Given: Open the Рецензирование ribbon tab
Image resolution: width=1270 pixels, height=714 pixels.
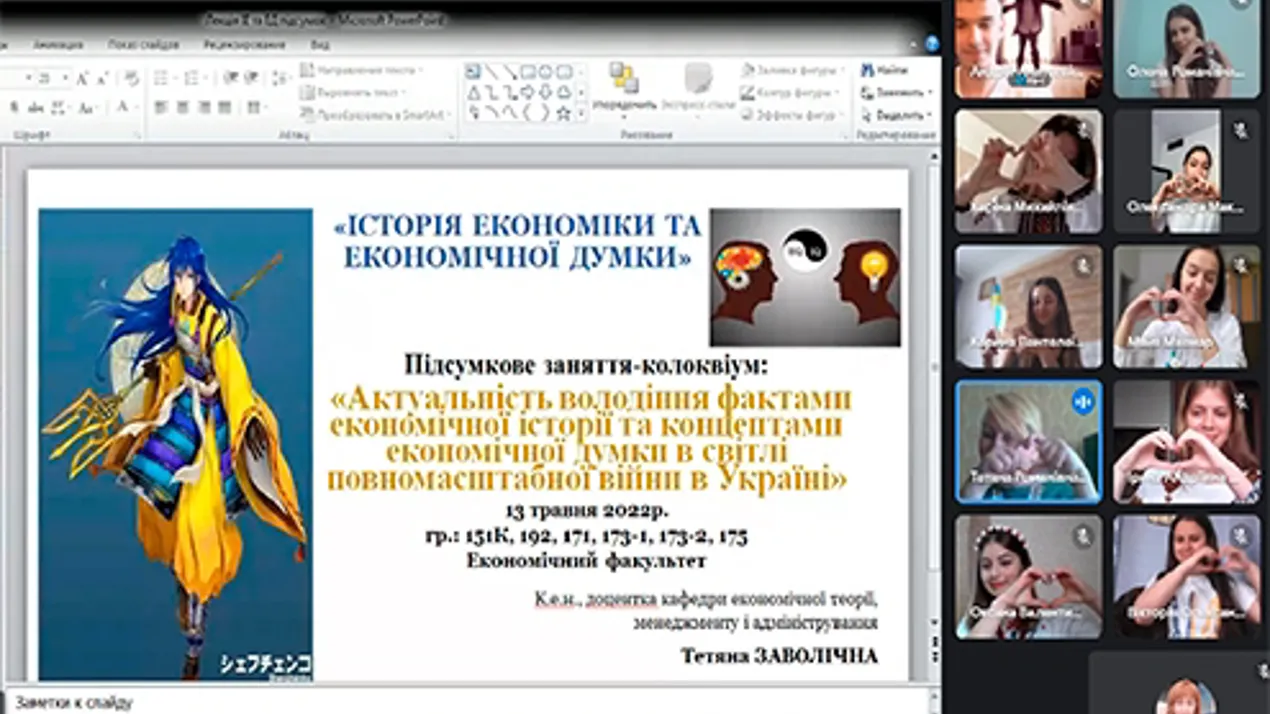Looking at the screenshot, I should pyautogui.click(x=245, y=45).
